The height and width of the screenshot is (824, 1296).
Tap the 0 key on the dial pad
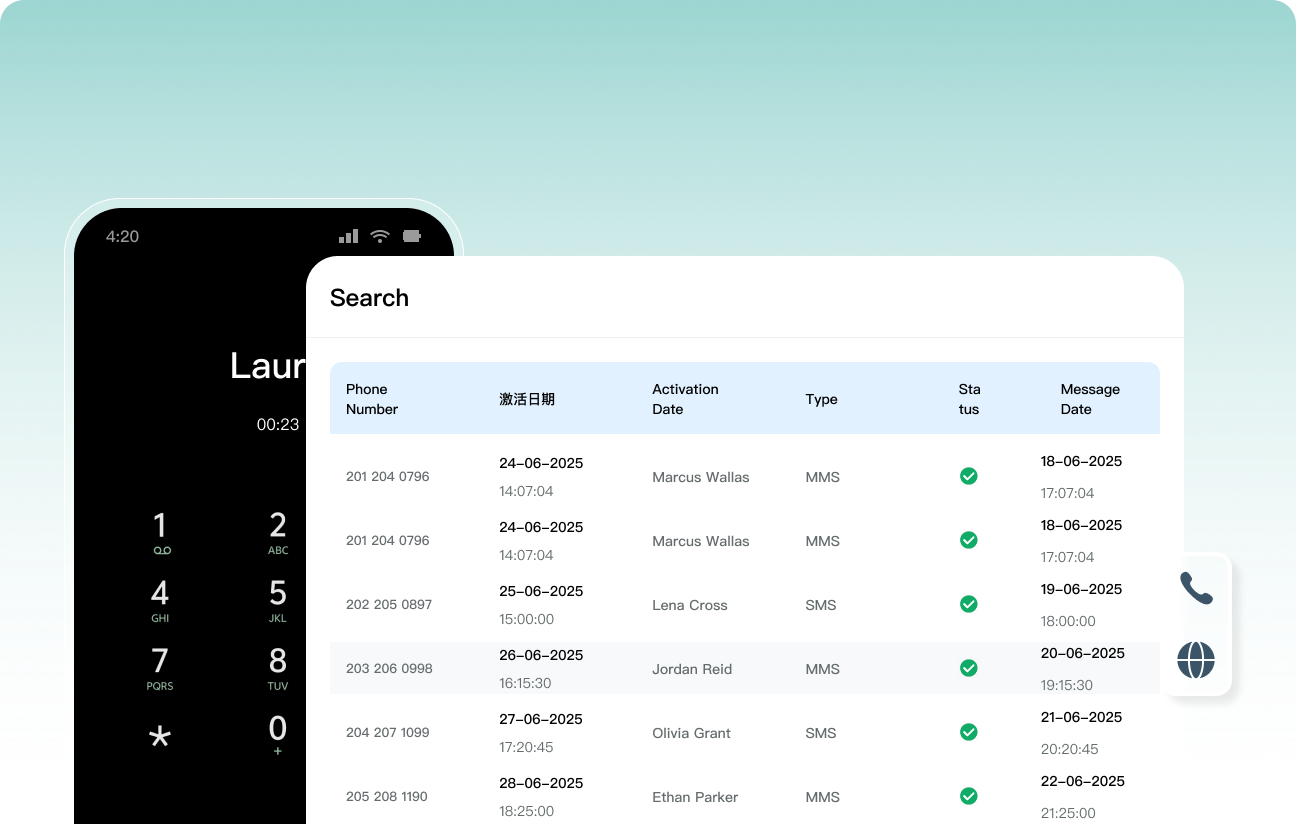click(x=278, y=734)
